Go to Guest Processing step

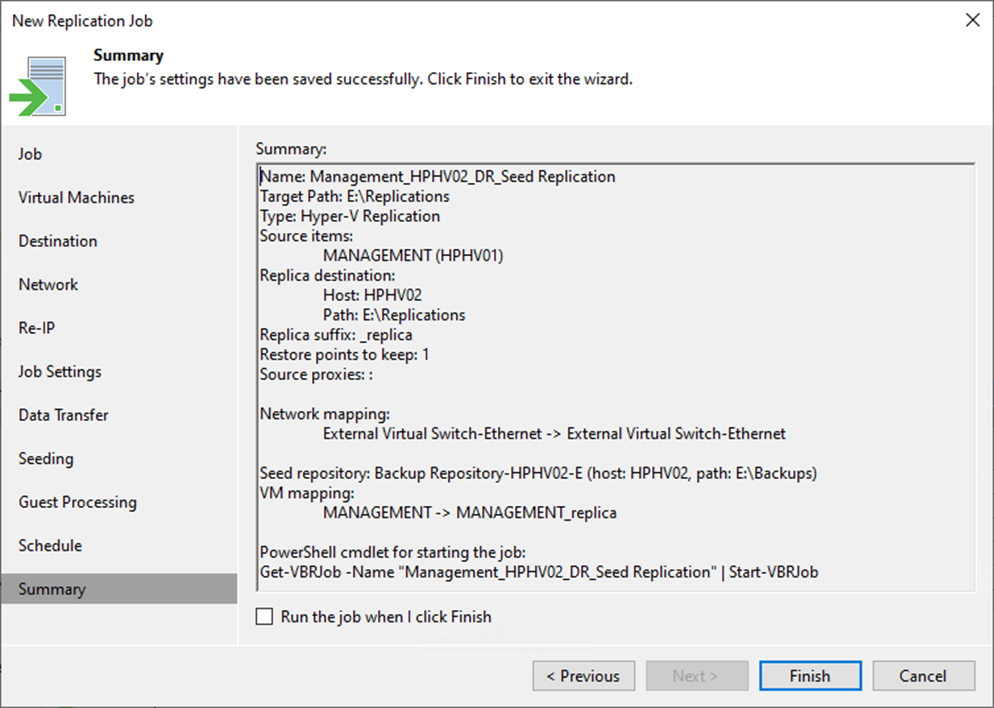[77, 502]
